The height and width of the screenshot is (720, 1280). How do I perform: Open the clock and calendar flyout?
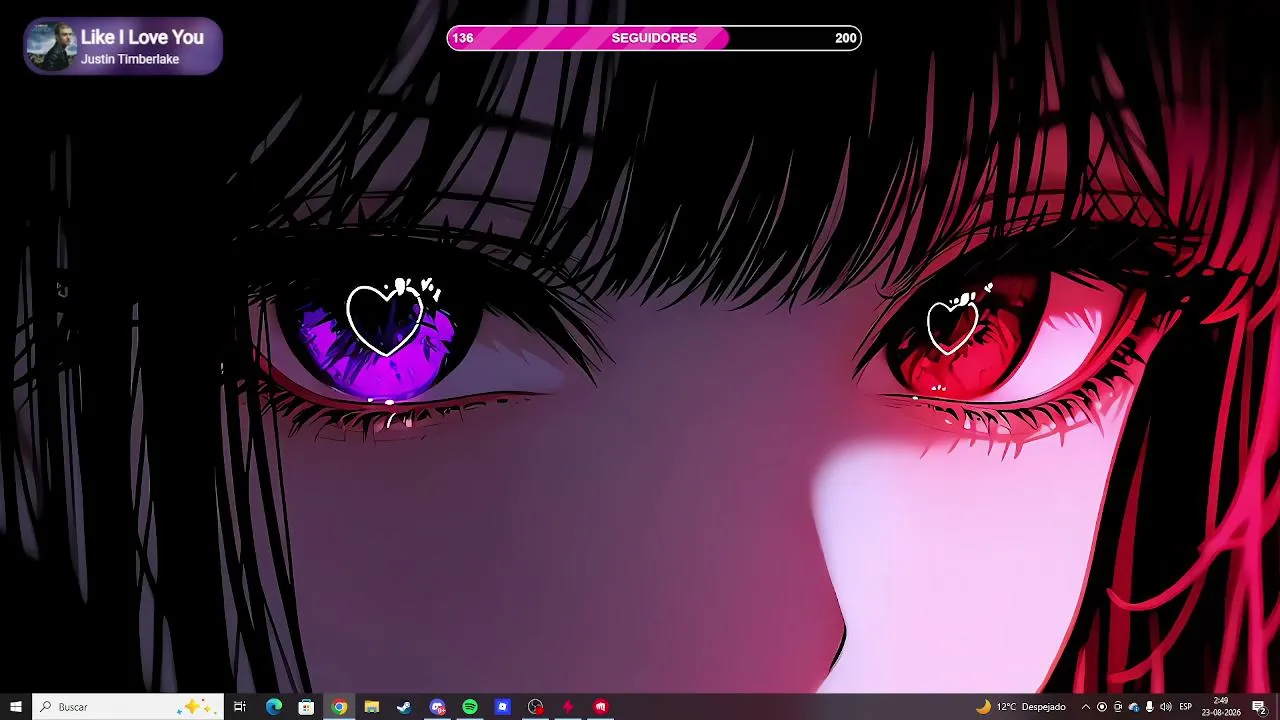1221,707
